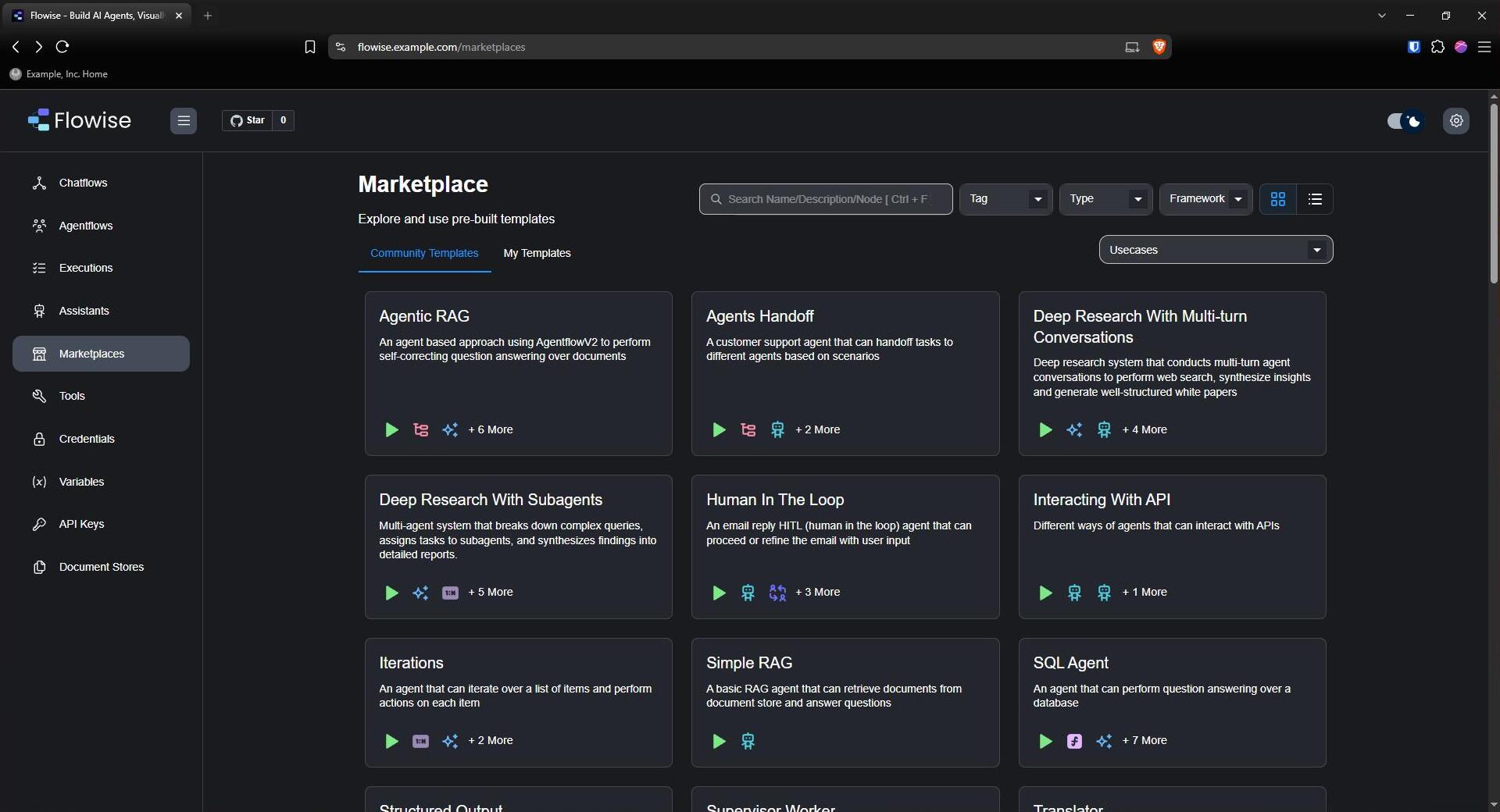Screen dimensions: 1500x812
Task: Open Example, Inc. Home bookmark
Action: 59,74
